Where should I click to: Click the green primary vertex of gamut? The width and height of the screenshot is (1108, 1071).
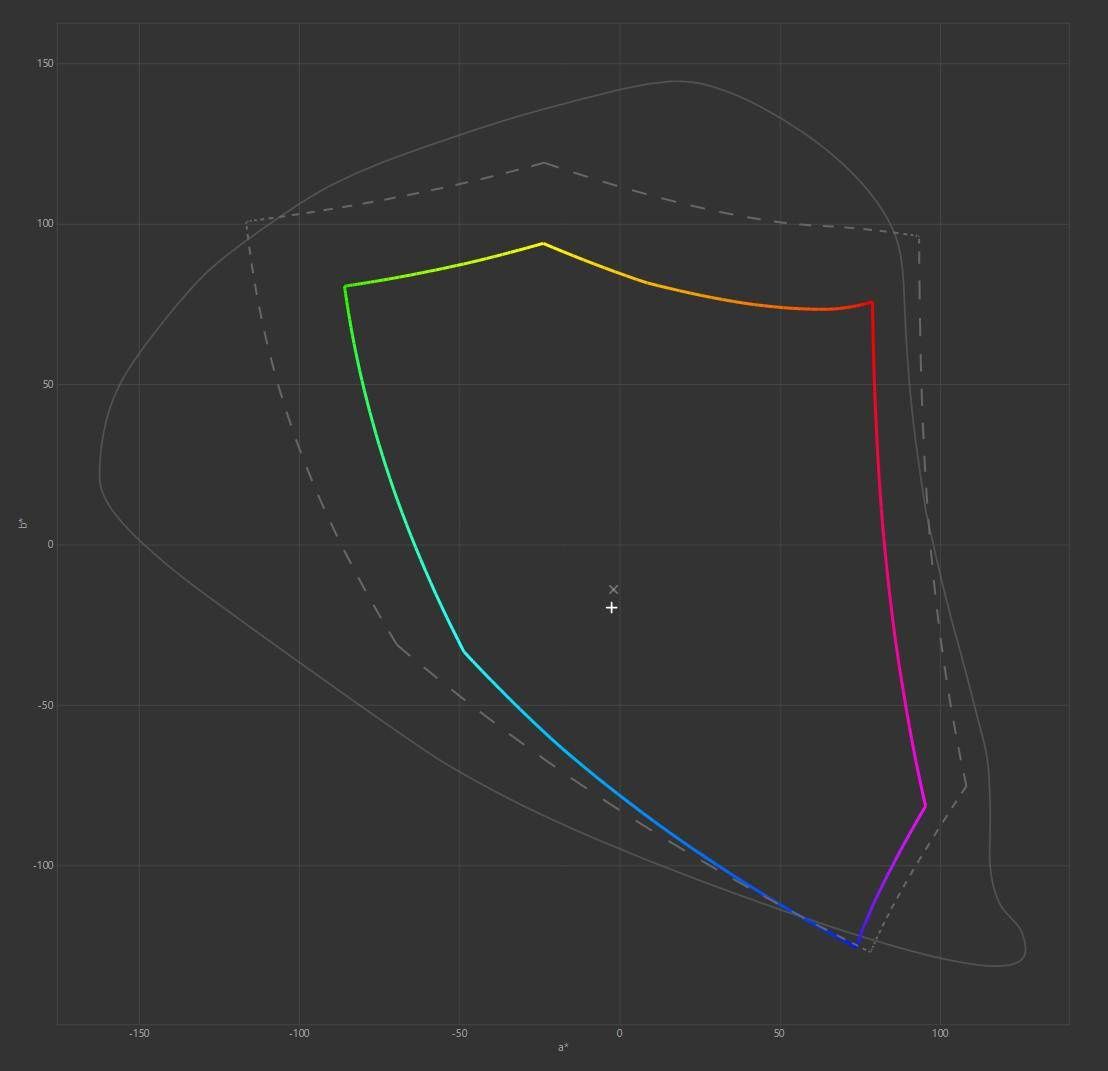coord(345,286)
